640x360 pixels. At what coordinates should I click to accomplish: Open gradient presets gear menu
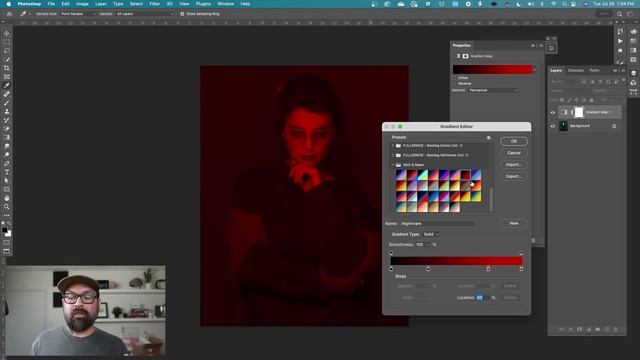tap(489, 138)
